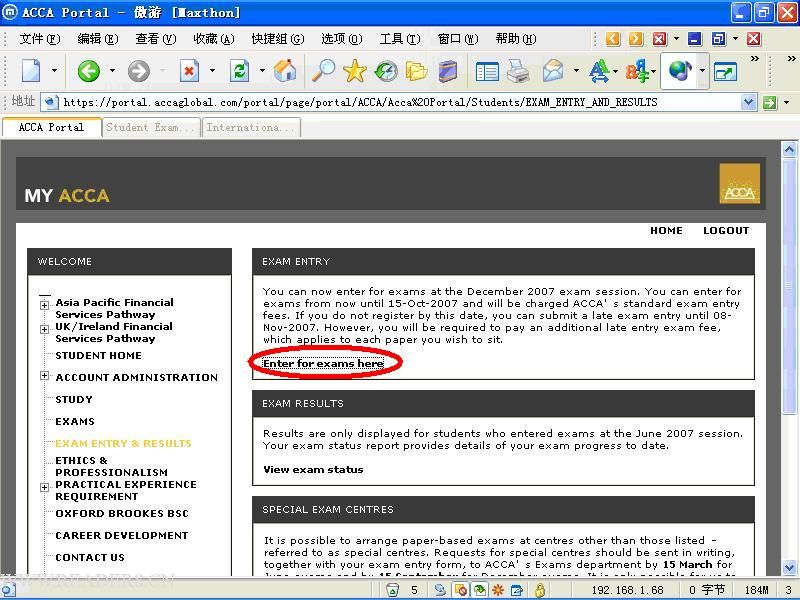The height and width of the screenshot is (600, 800).
Task: Click the grey forward arrow button
Action: [x=139, y=71]
